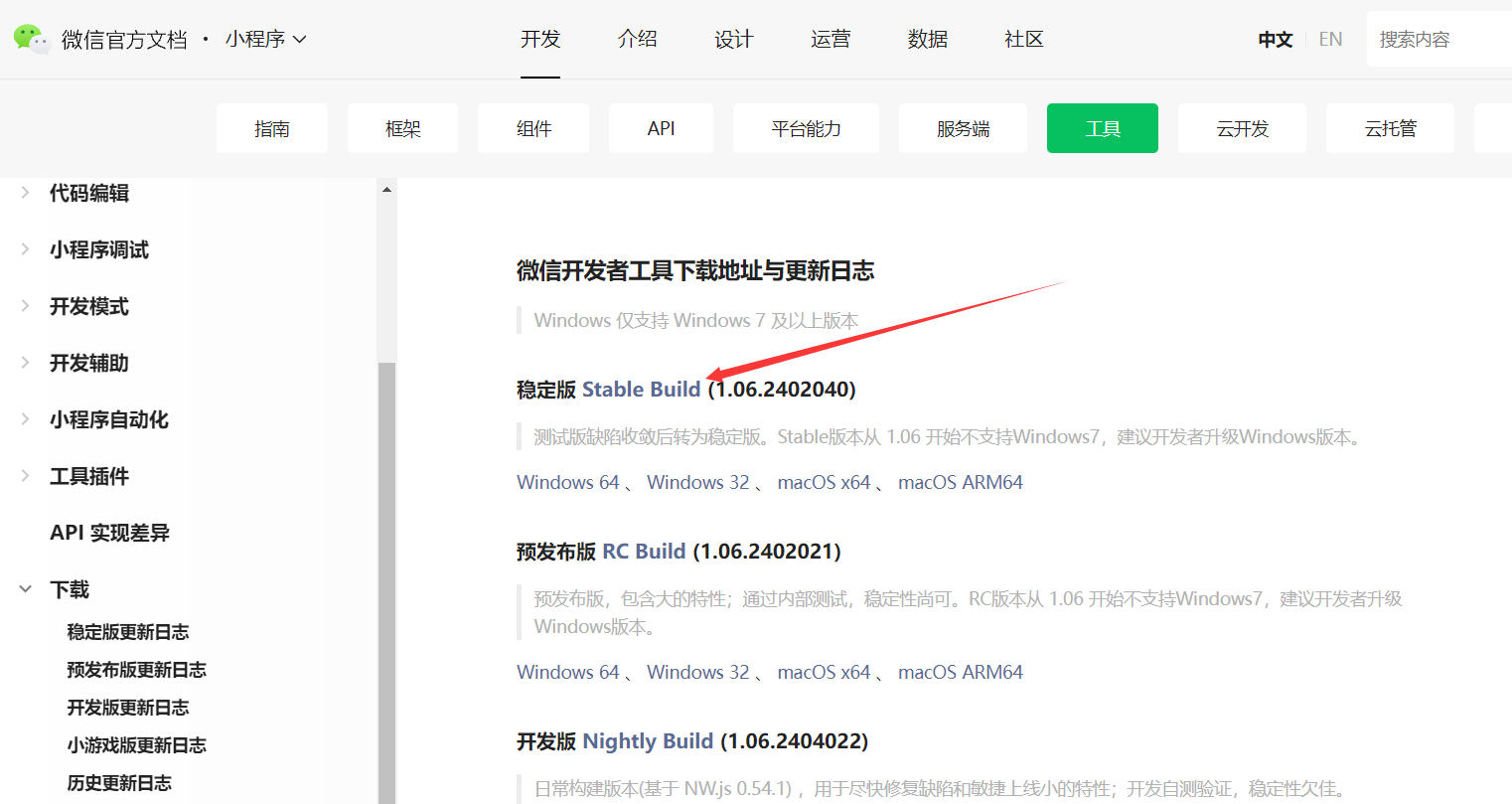This screenshot has height=804, width=1512.
Task: Select the API category button
Action: click(661, 128)
